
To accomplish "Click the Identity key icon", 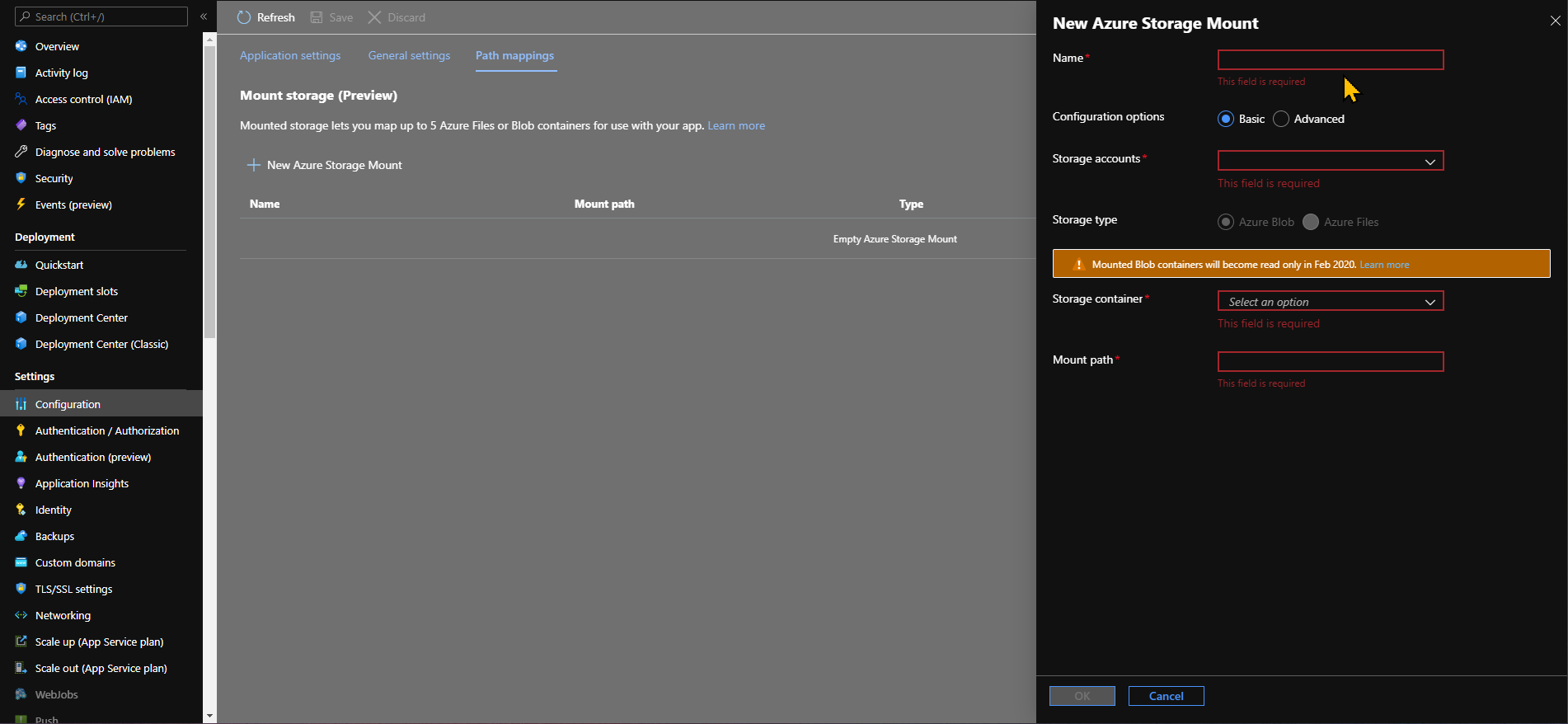I will (21, 510).
